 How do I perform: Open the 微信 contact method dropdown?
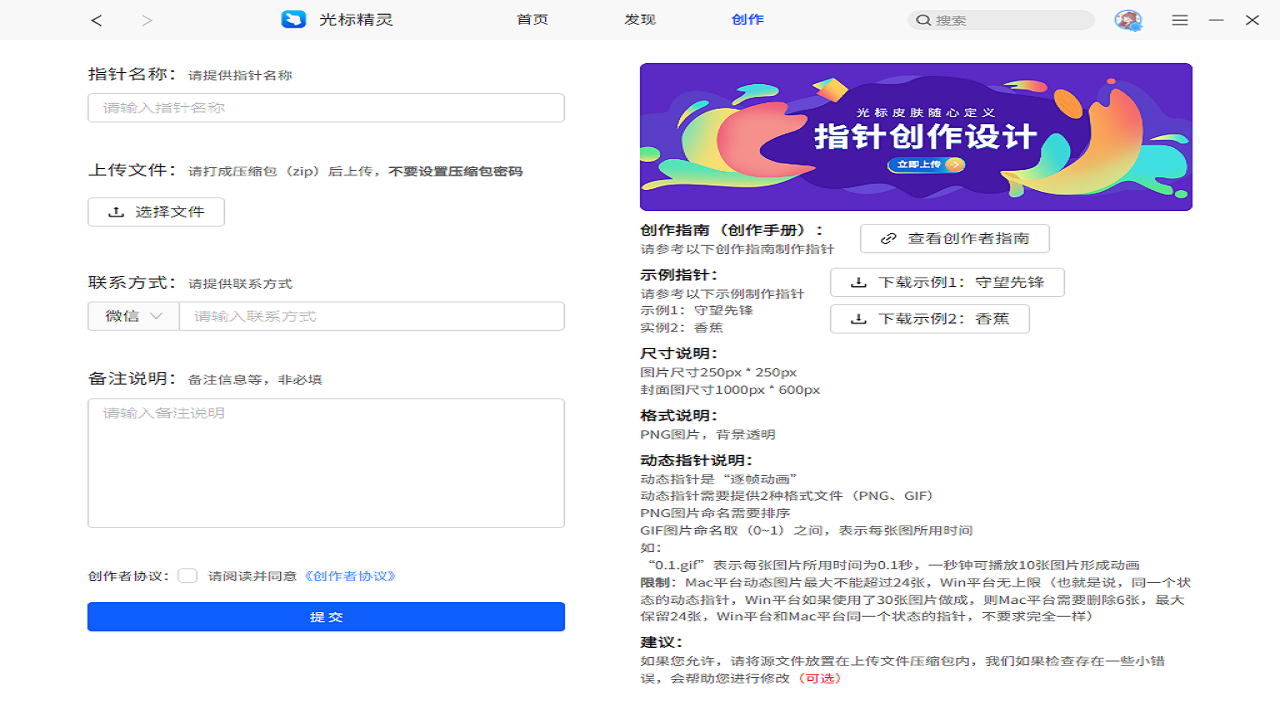click(133, 316)
